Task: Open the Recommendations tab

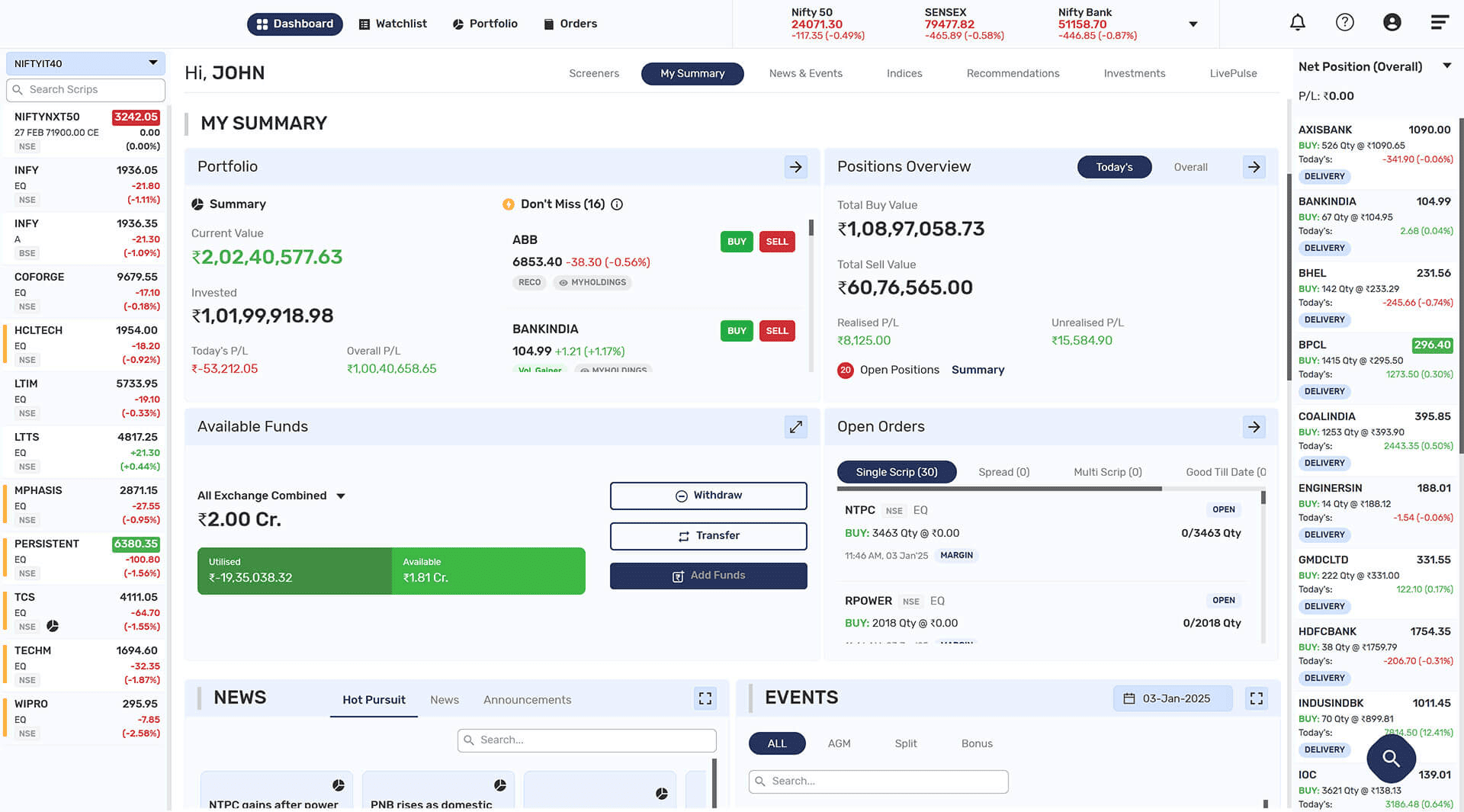Action: (1013, 73)
